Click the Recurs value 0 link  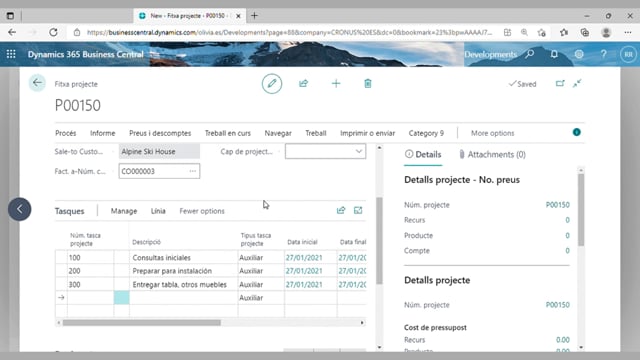tap(567, 220)
